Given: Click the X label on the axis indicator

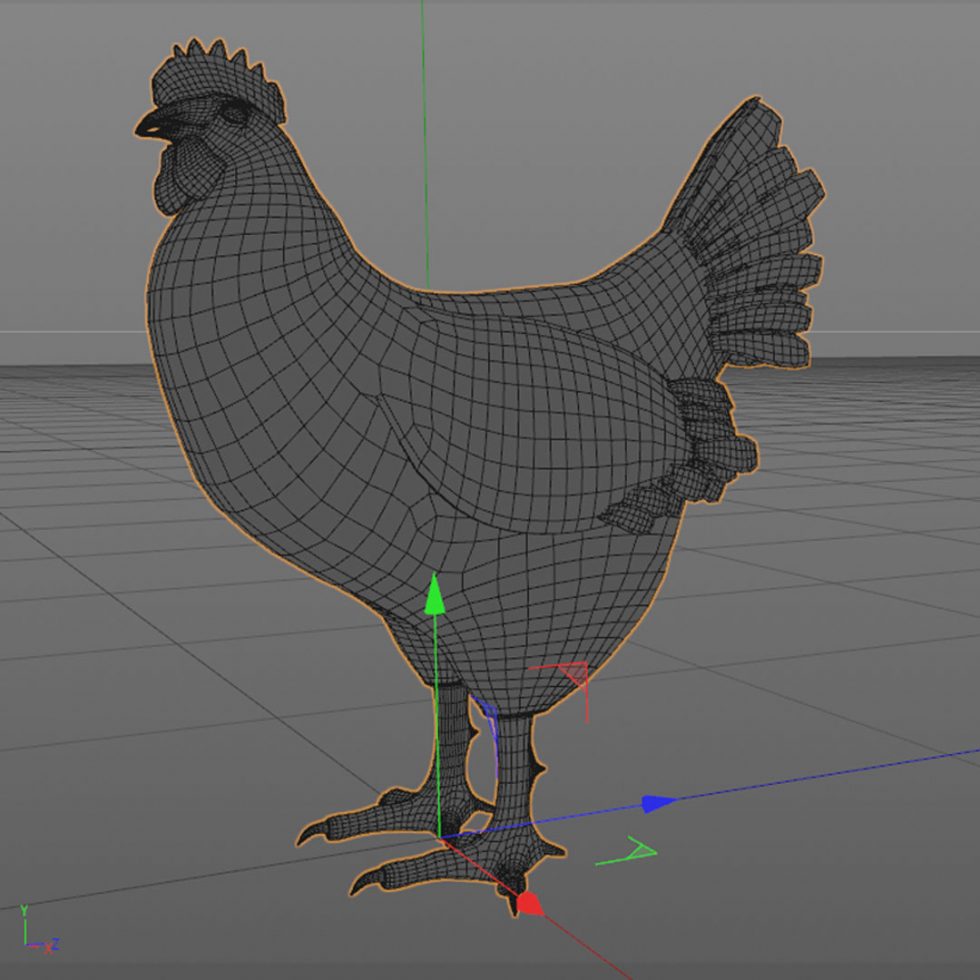Looking at the screenshot, I should coord(49,949).
